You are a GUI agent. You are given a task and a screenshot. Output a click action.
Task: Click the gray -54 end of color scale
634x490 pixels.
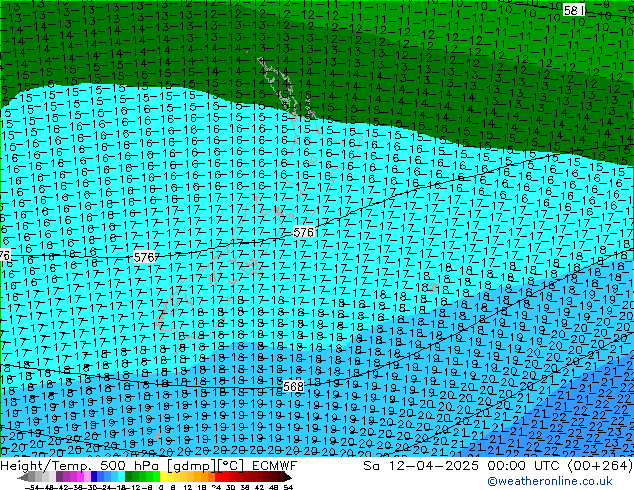23,478
